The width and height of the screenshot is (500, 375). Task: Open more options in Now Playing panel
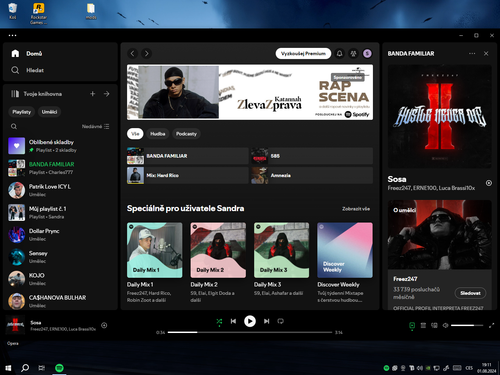point(472,54)
